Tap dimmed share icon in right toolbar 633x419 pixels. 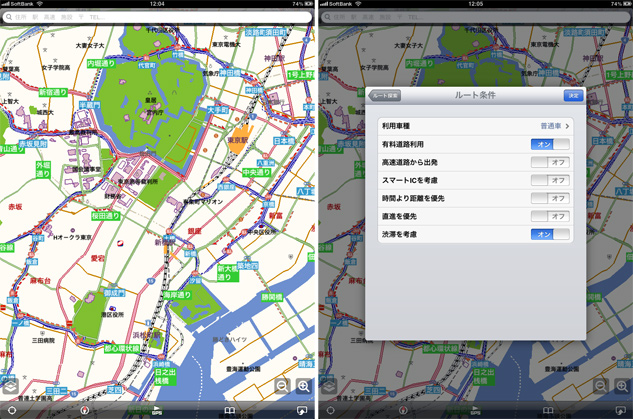click(620, 411)
